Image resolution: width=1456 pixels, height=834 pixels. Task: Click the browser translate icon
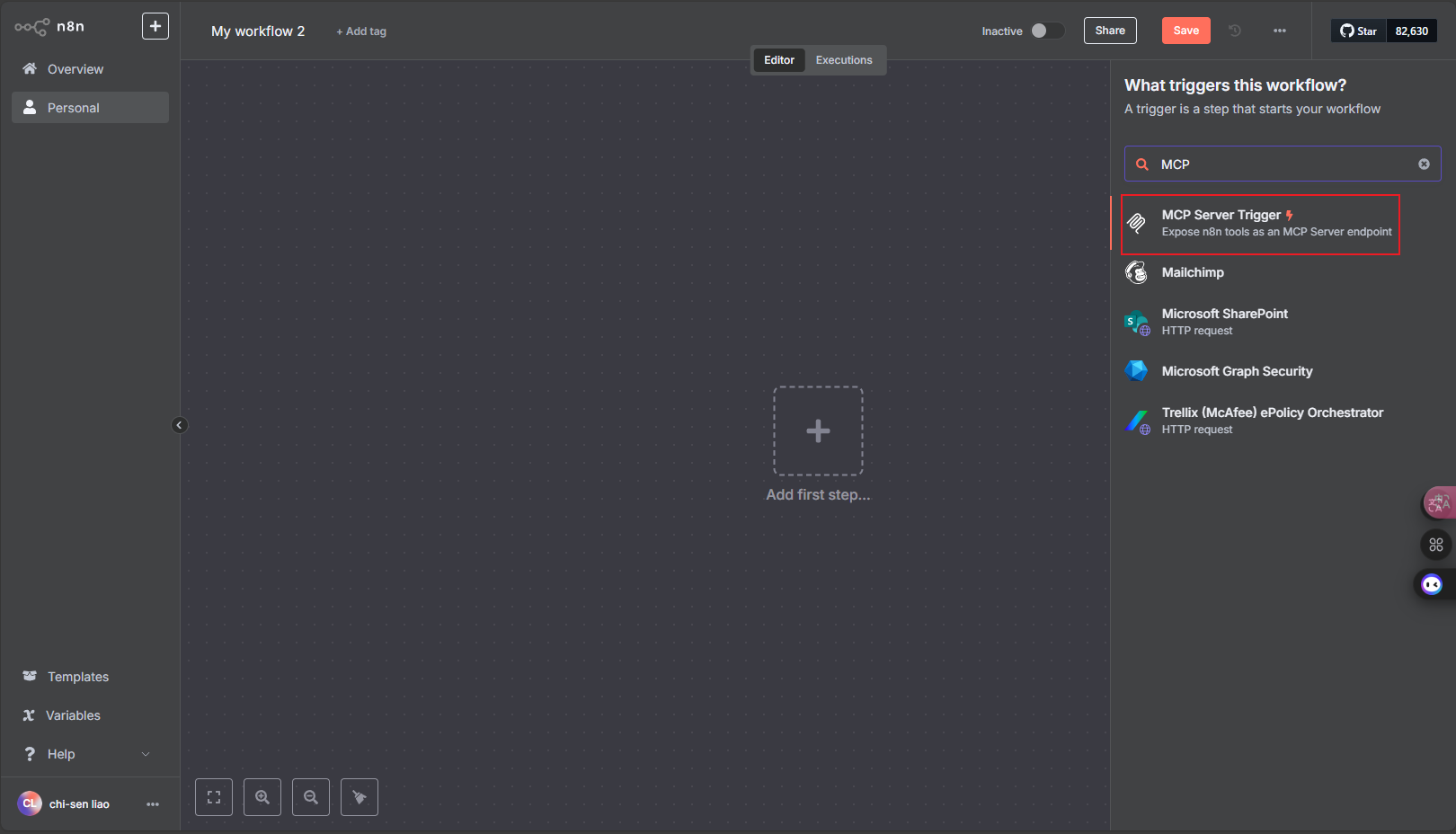point(1437,503)
